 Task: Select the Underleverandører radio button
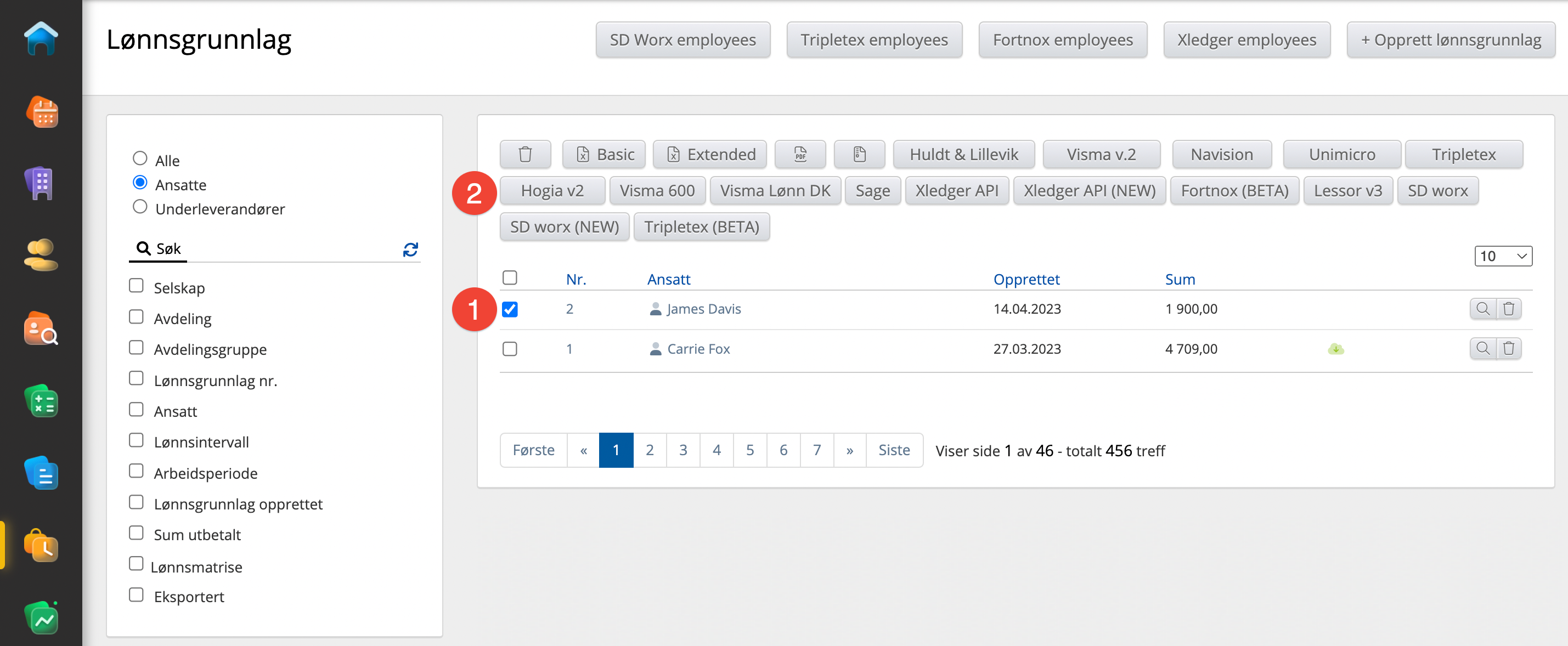(140, 207)
